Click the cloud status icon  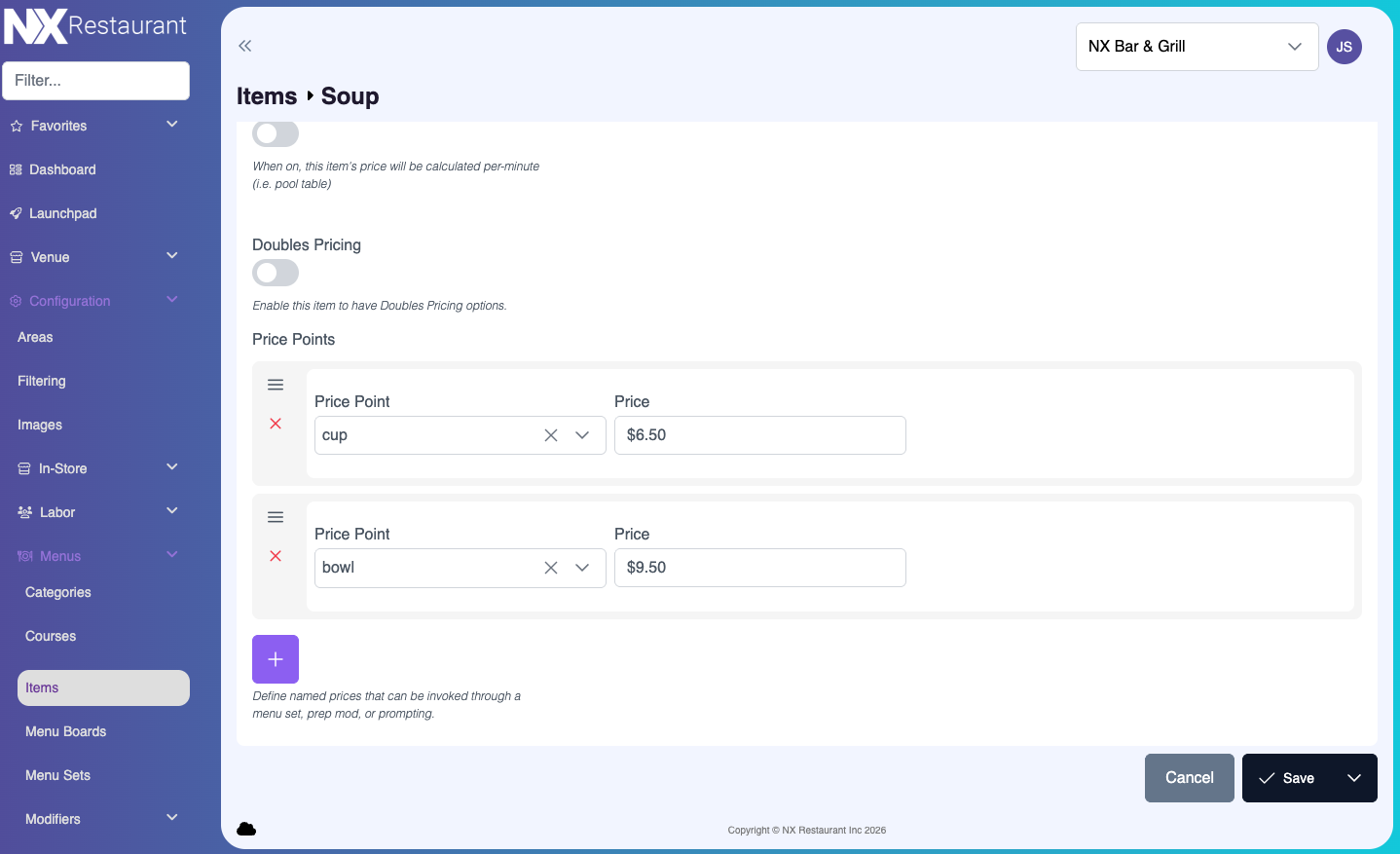[246, 829]
